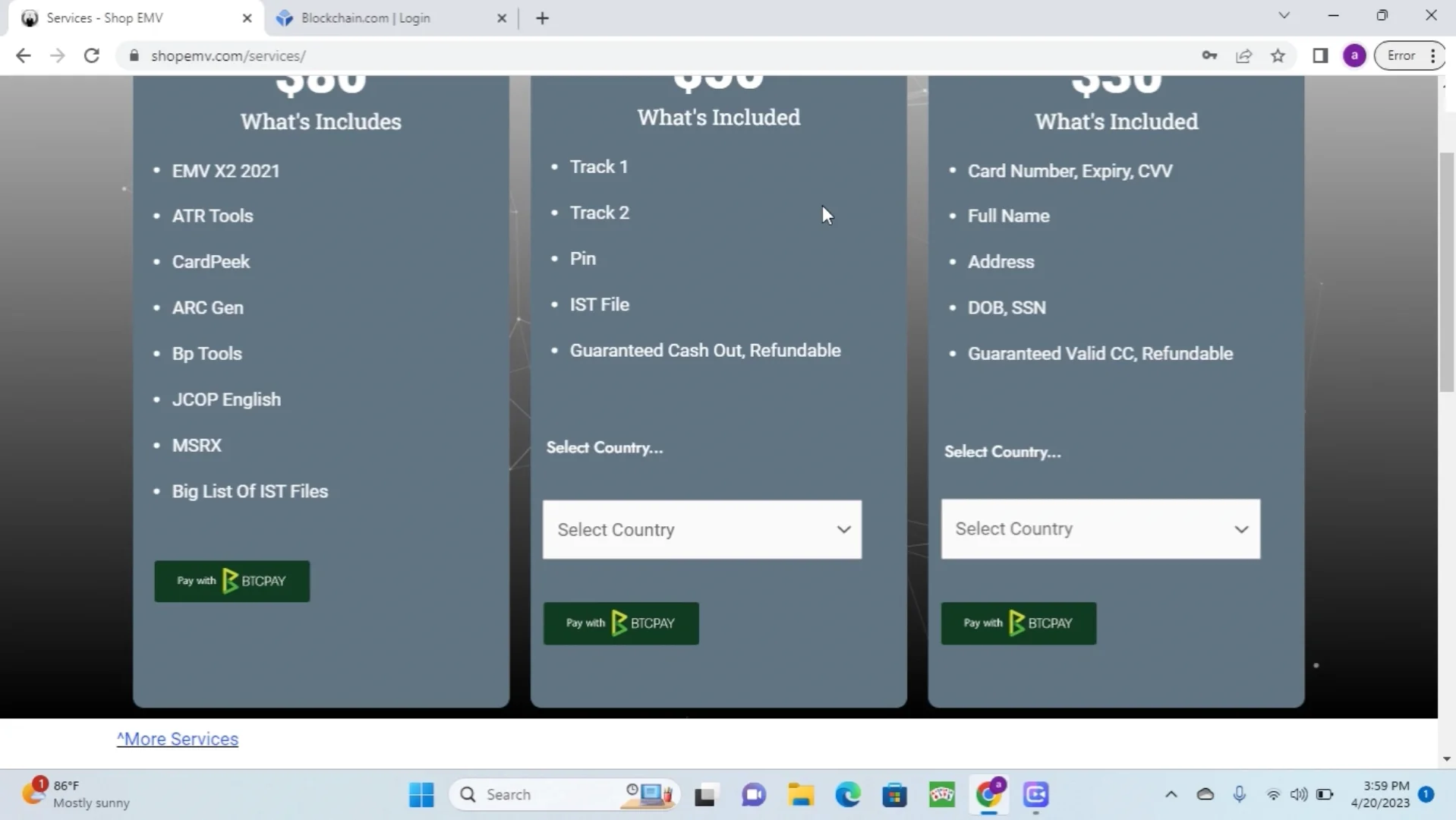Click the purple profile avatar

coord(1355,55)
